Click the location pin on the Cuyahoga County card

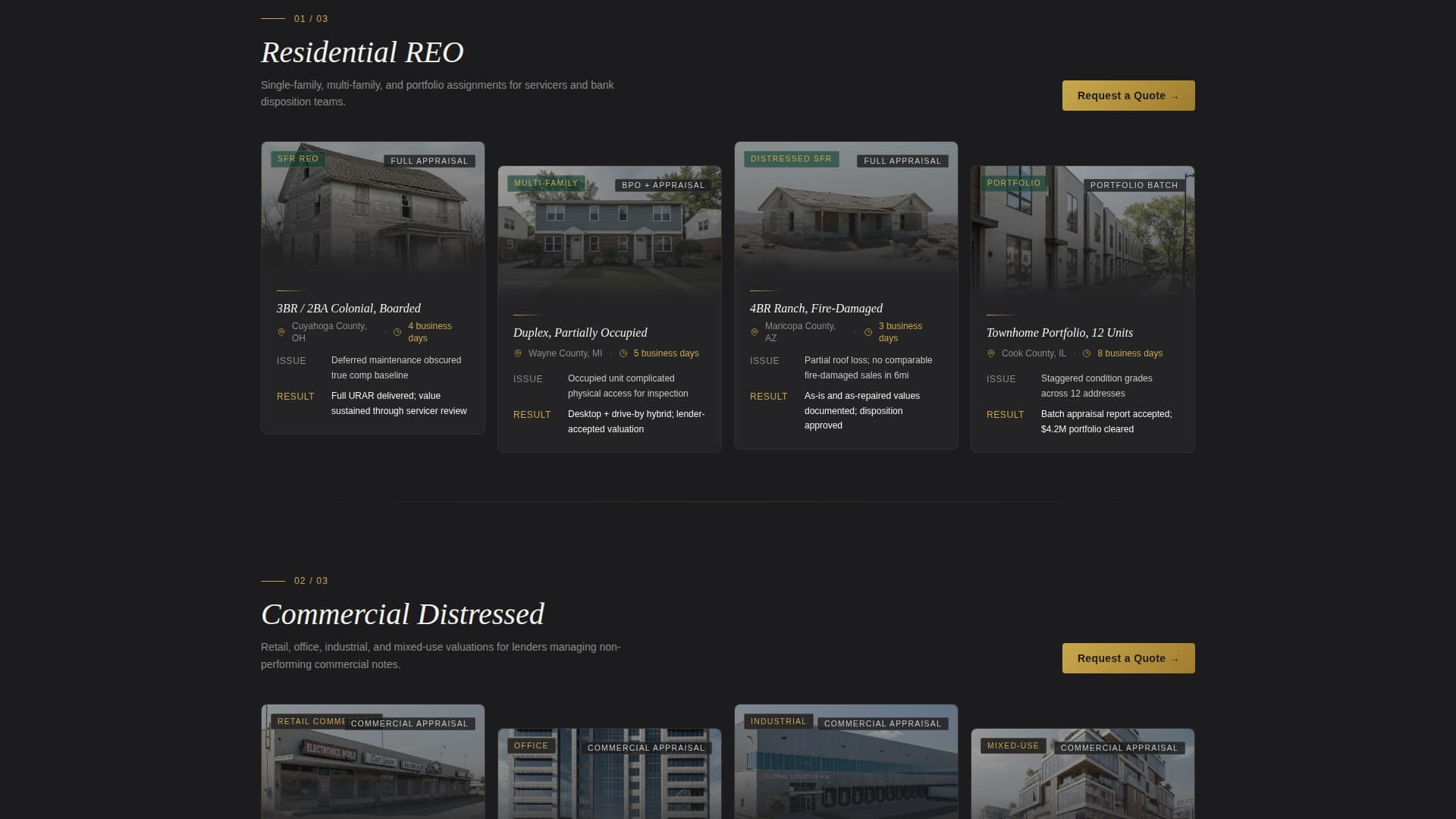pyautogui.click(x=281, y=331)
